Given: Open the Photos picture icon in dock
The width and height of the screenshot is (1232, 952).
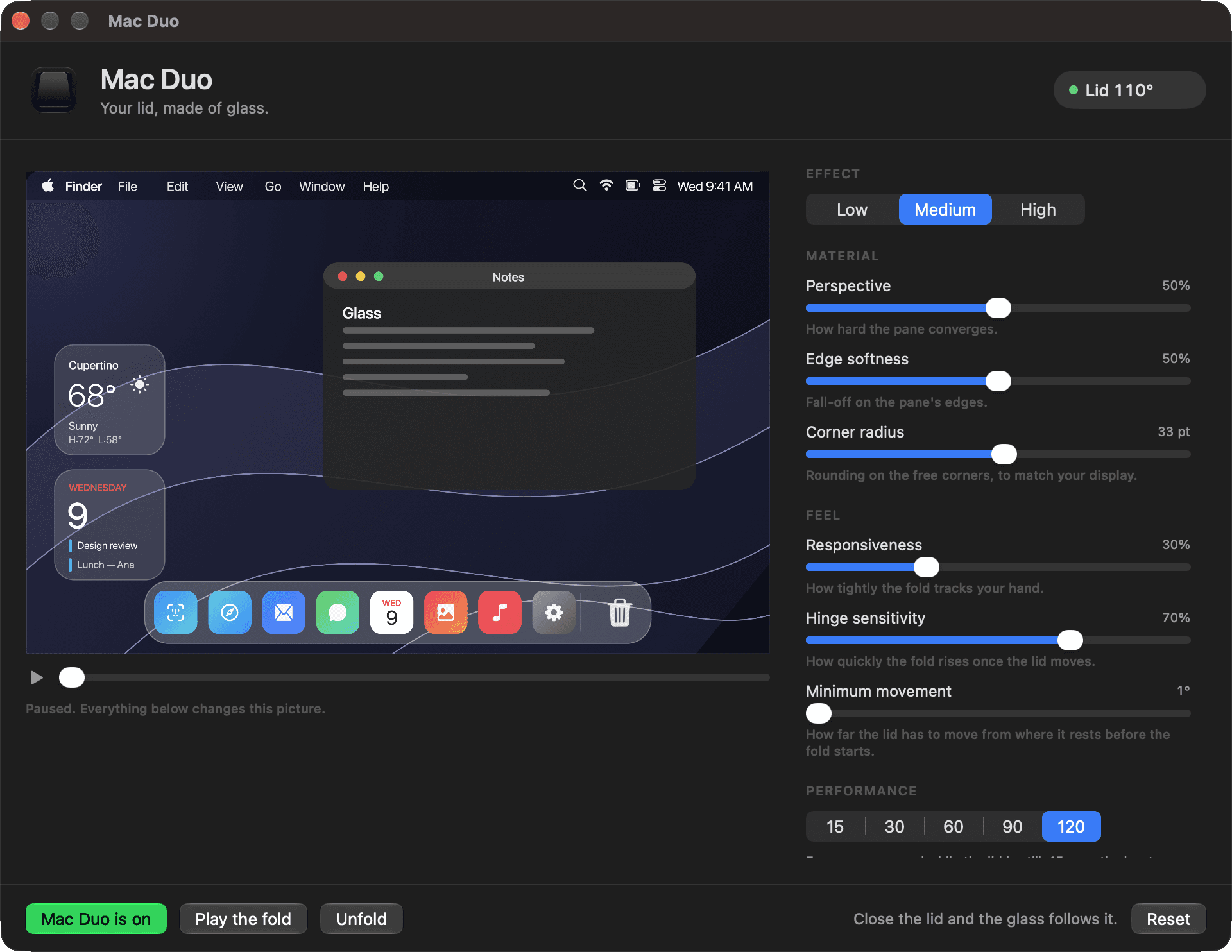Looking at the screenshot, I should click(x=446, y=613).
